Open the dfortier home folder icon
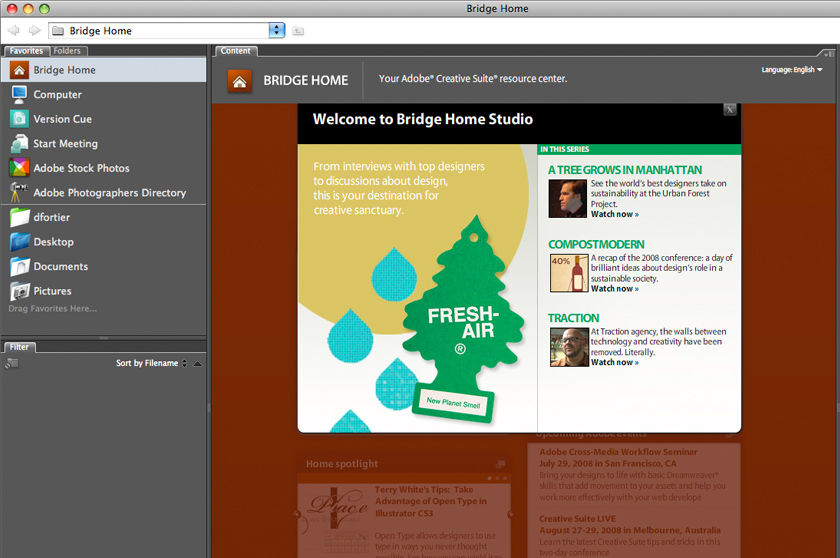840x558 pixels. tap(19, 217)
